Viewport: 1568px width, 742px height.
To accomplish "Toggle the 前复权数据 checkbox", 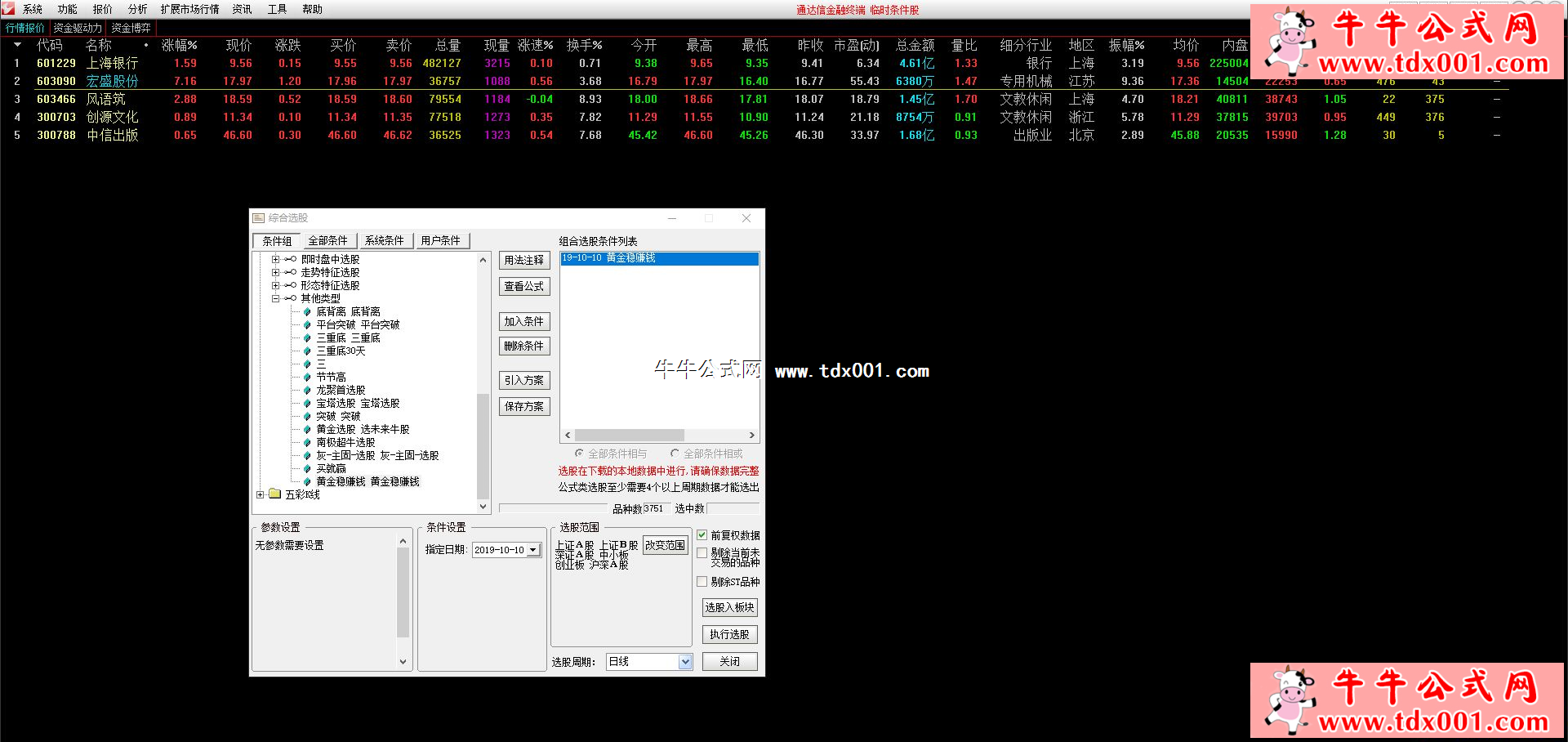I will point(702,535).
